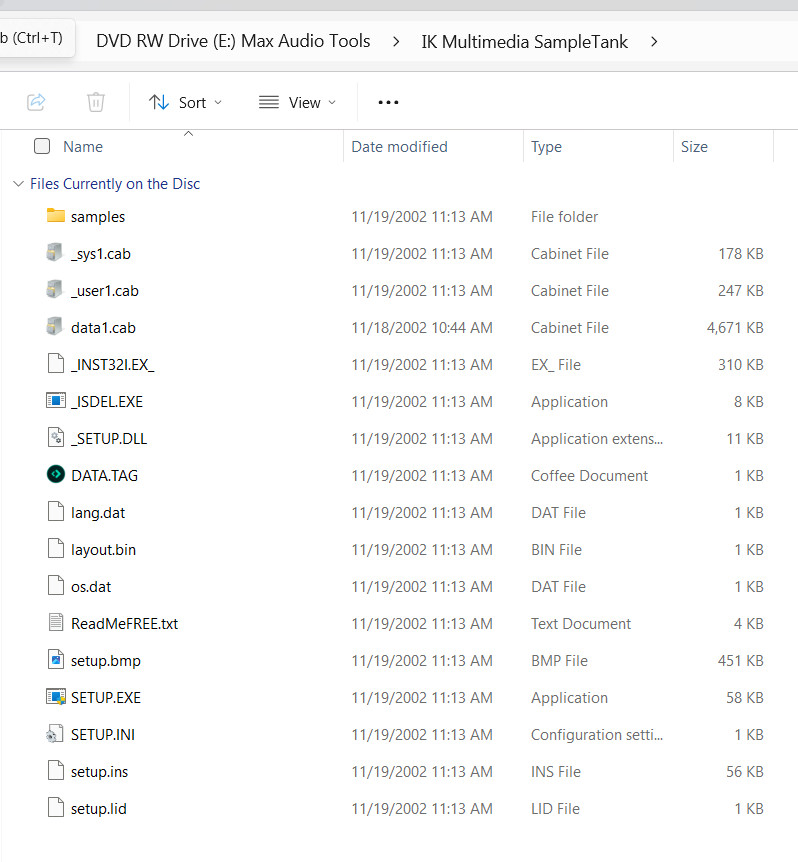Click the 4,671 KB size value
The height and width of the screenshot is (862, 798).
[735, 328]
